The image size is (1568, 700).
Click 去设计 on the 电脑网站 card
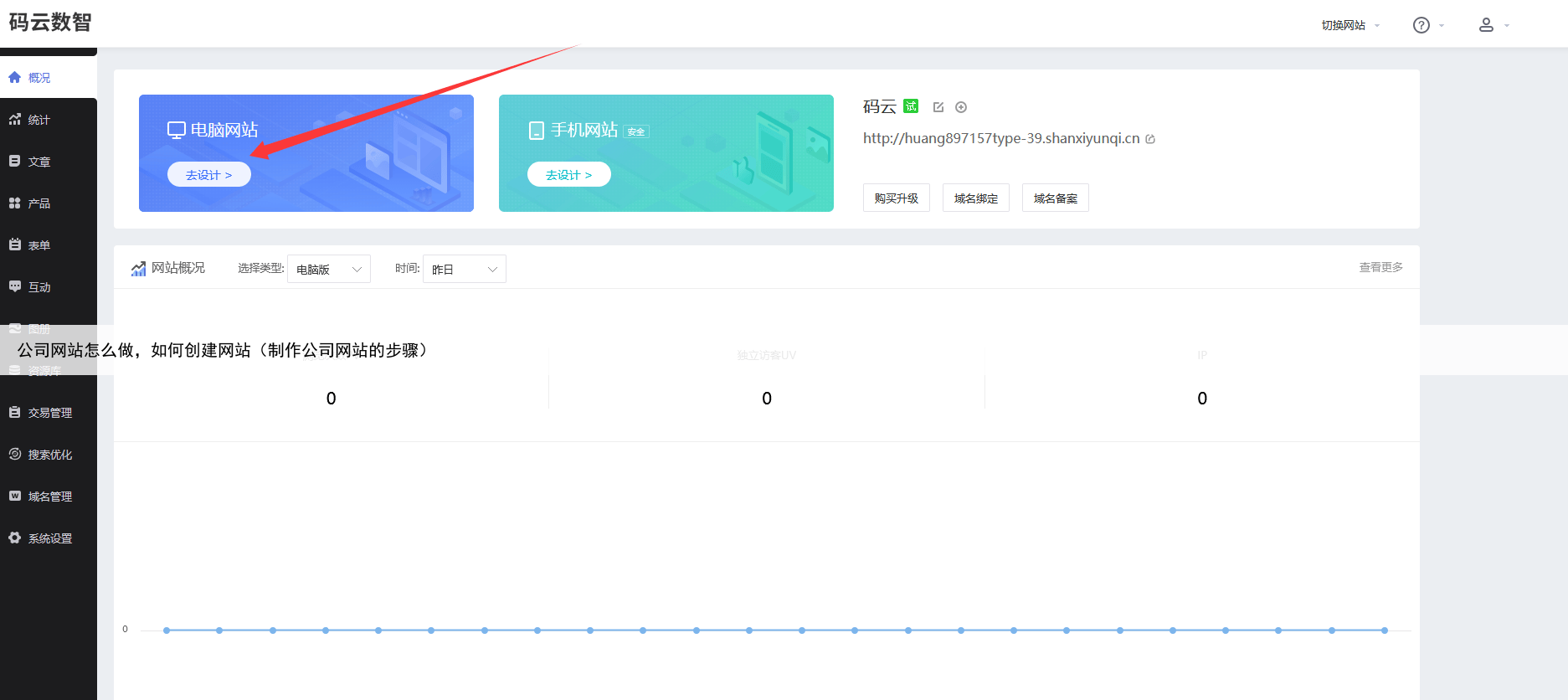coord(208,174)
